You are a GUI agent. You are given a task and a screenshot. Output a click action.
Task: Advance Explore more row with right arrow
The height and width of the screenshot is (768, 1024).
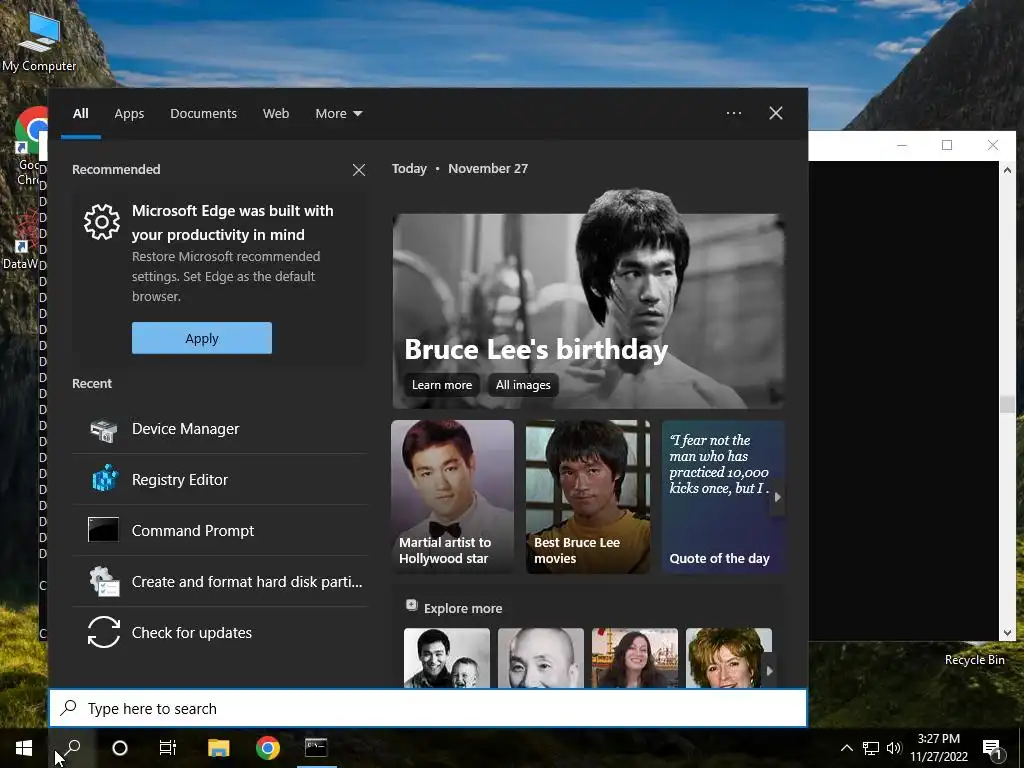770,671
